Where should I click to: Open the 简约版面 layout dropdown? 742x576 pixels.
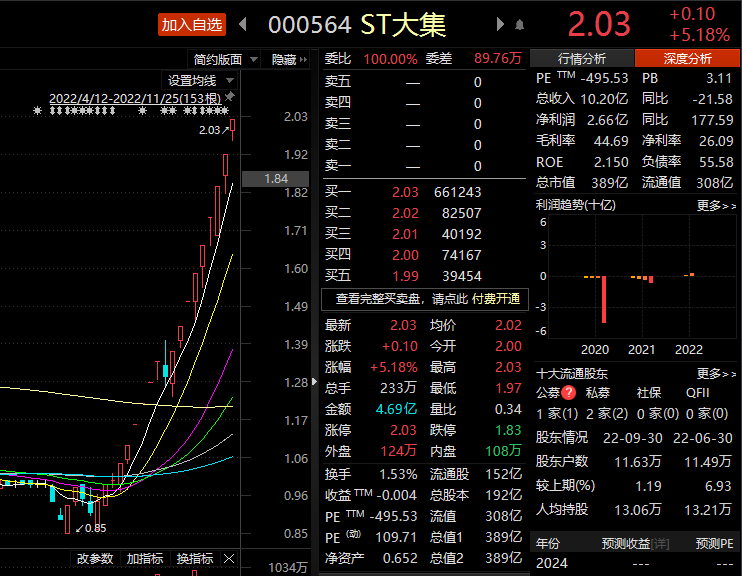tap(225, 60)
